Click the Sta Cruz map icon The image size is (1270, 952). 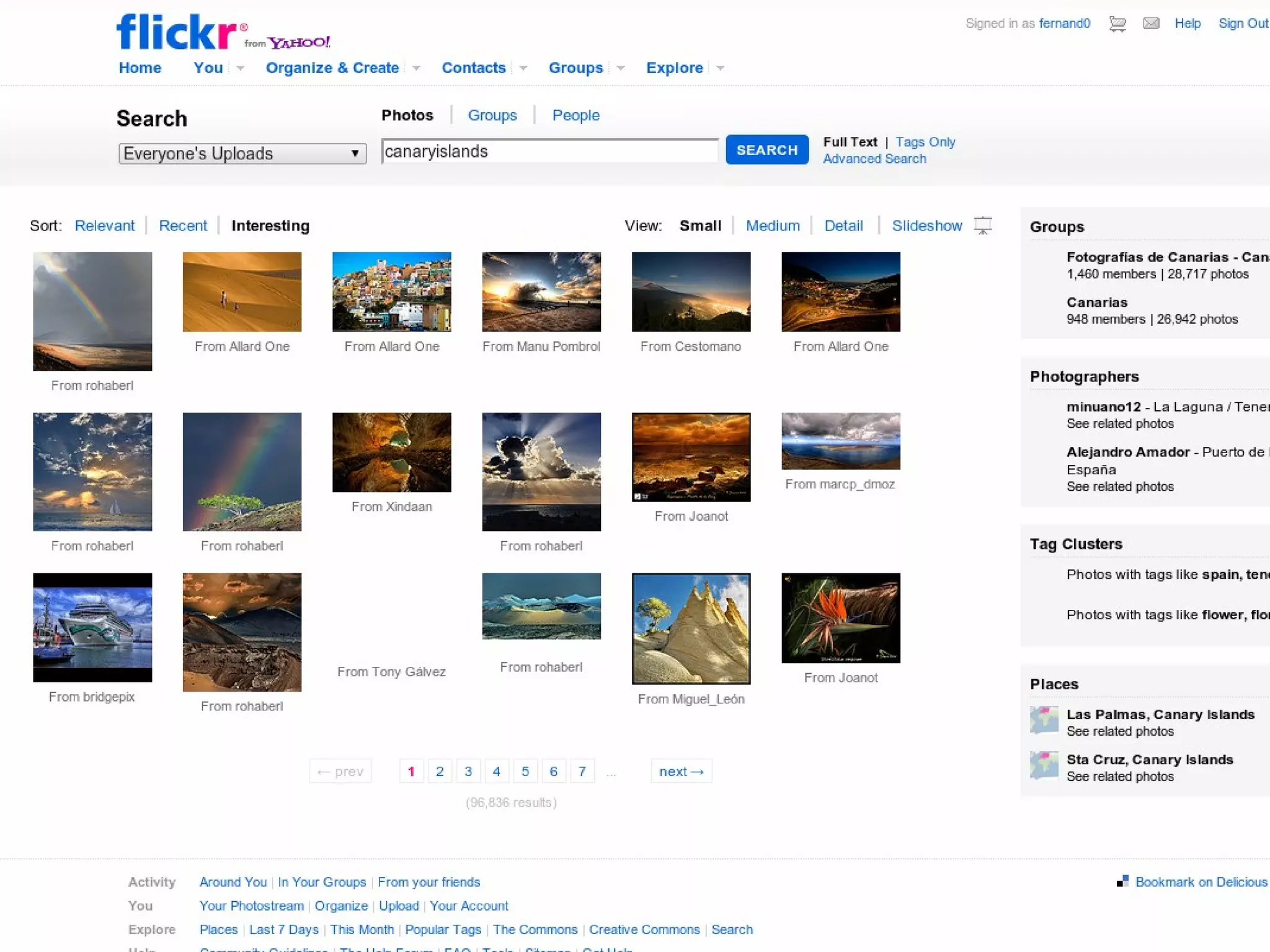1044,765
